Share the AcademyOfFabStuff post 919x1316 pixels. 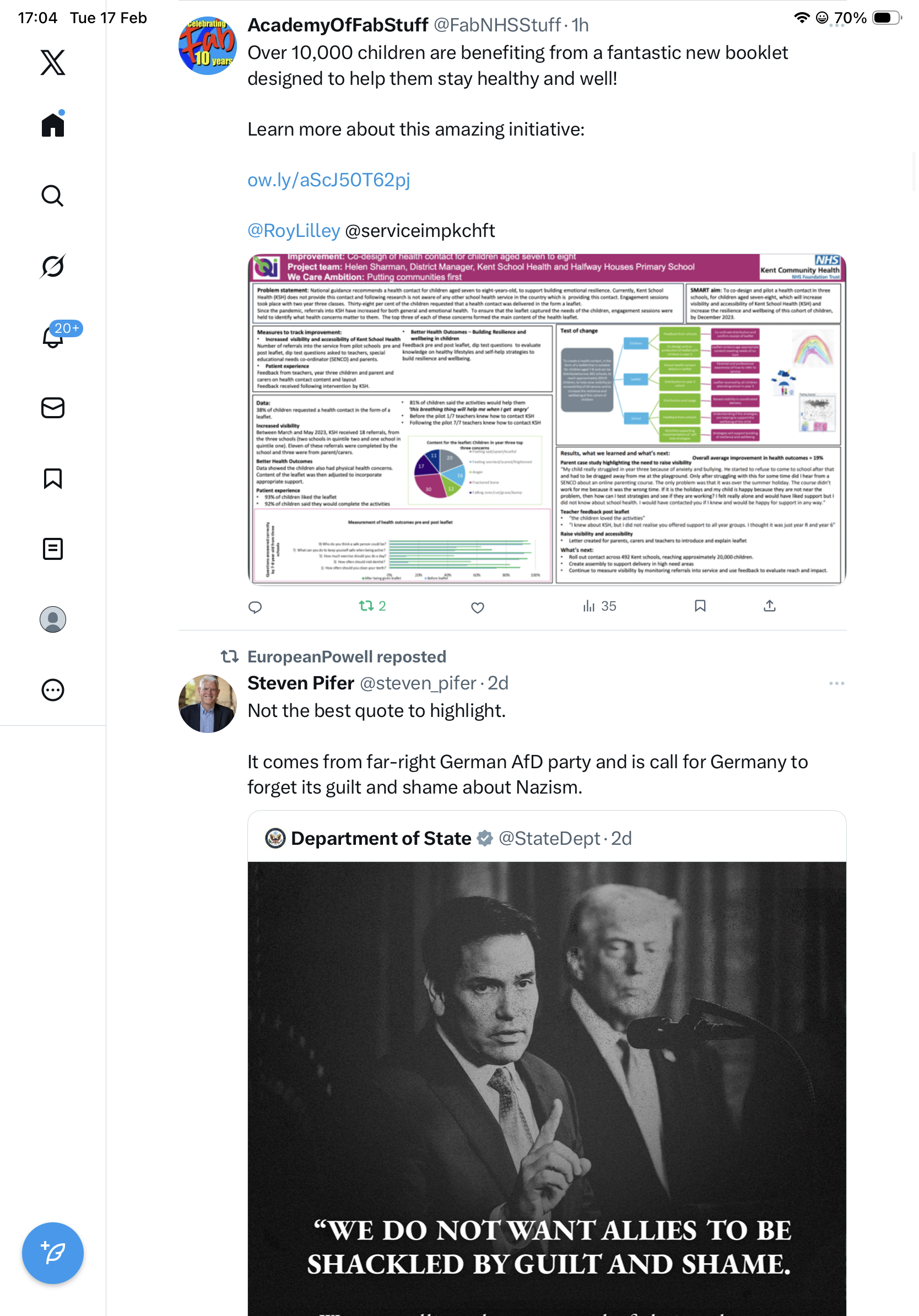coord(770,606)
